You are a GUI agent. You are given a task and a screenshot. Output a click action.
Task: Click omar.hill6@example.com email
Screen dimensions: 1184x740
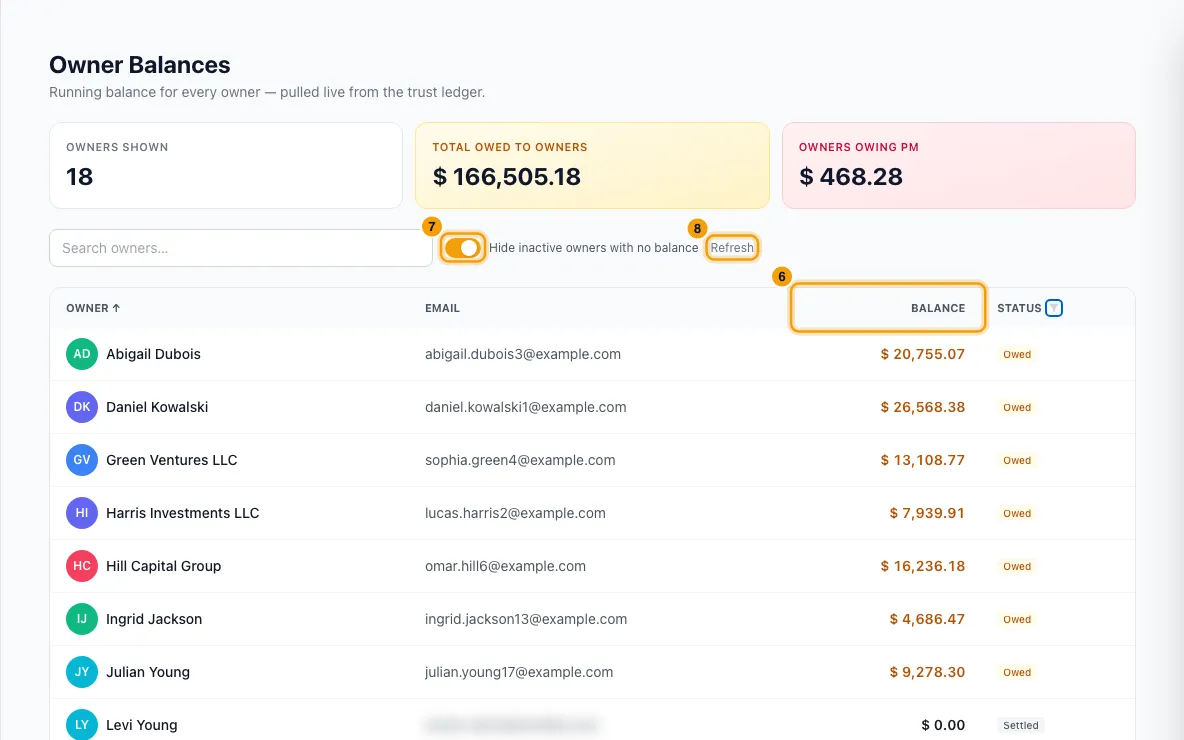point(505,566)
